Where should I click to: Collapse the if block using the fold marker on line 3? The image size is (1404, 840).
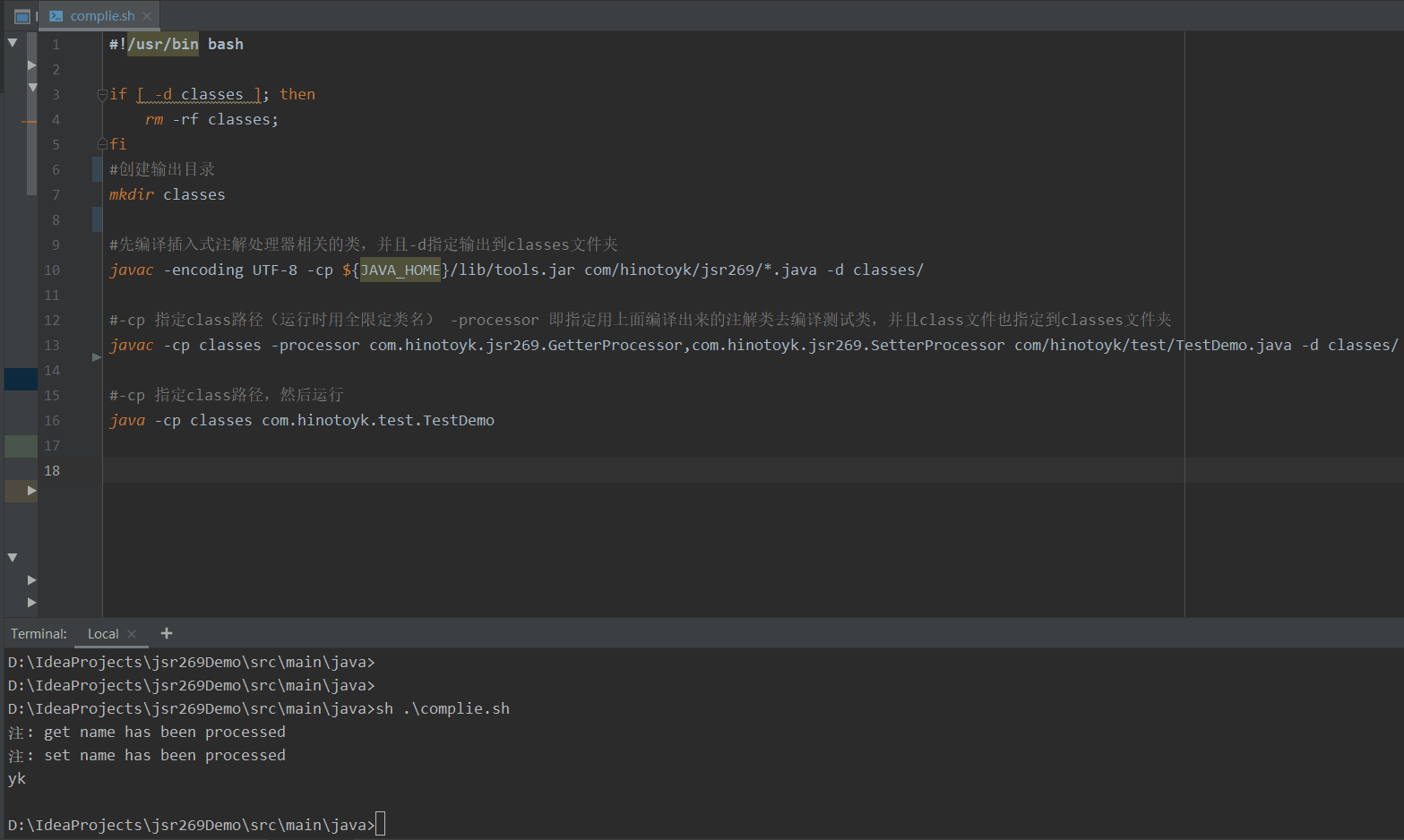101,93
